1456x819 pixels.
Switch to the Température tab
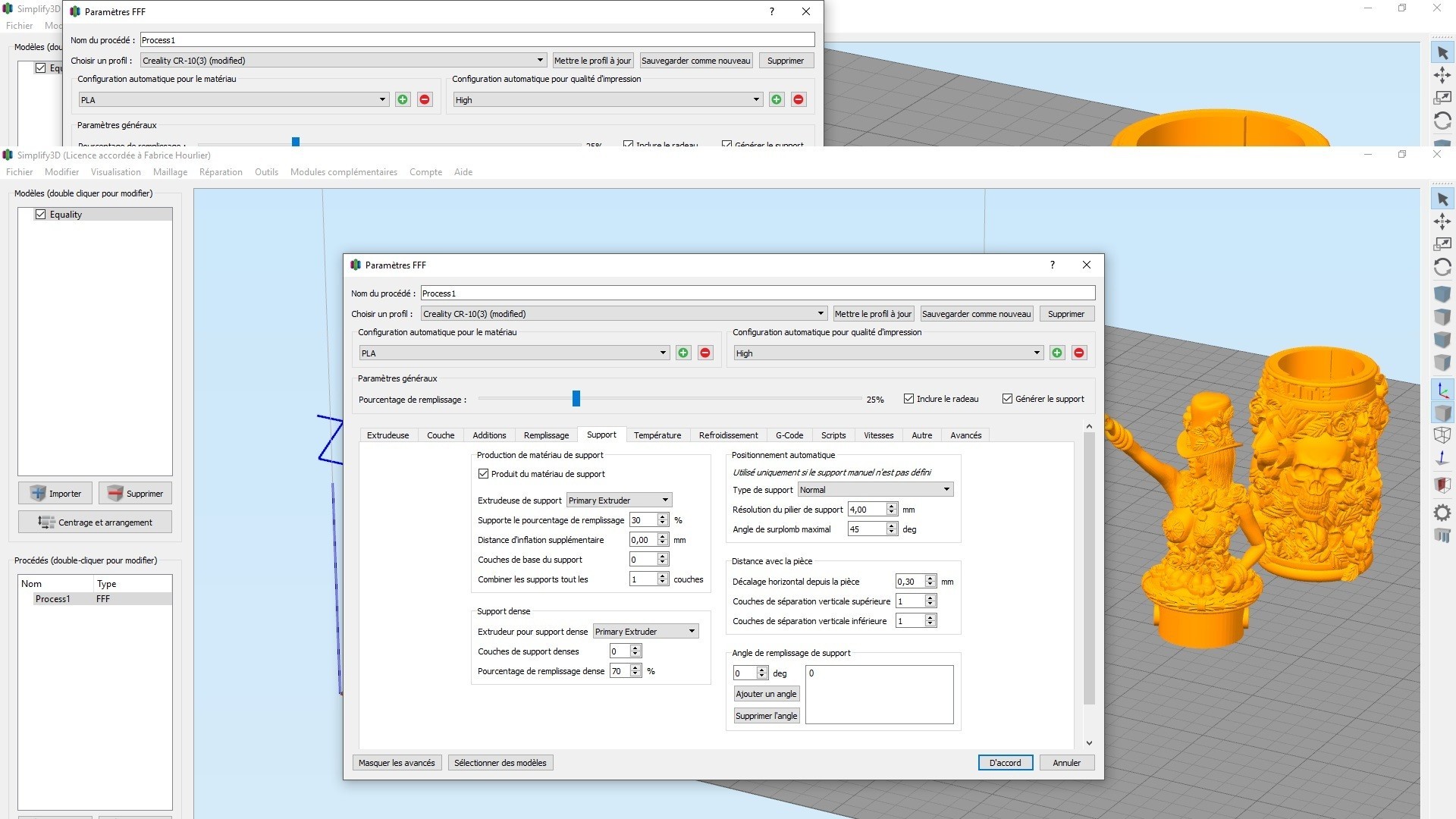(657, 435)
